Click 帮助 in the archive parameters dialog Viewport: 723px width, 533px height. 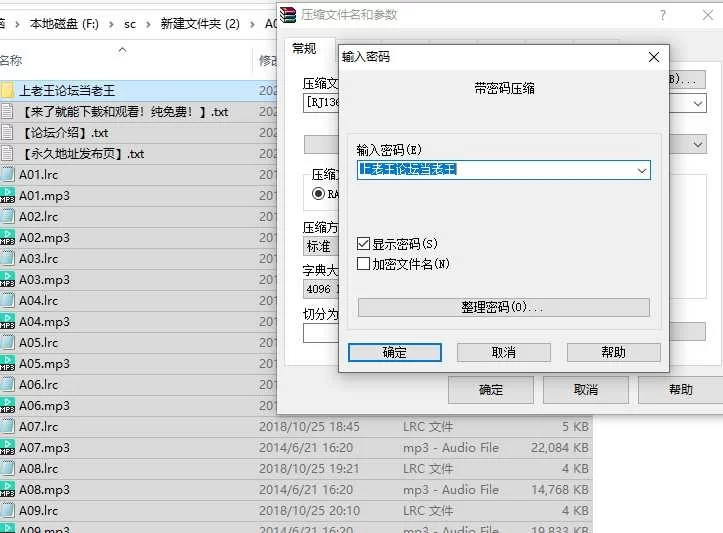681,390
